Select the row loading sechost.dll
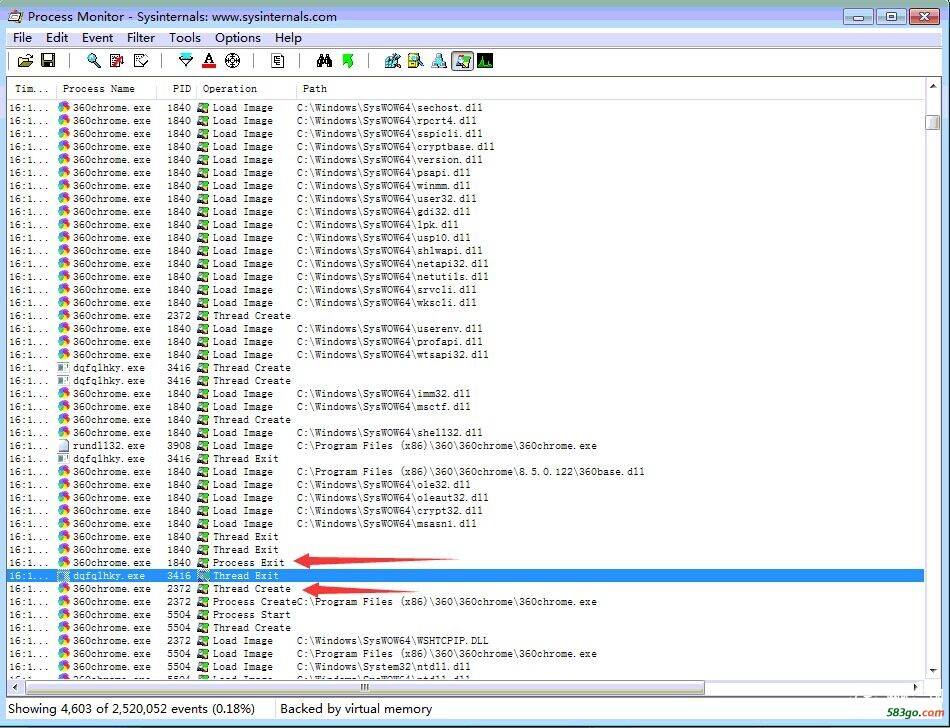 coord(465,108)
